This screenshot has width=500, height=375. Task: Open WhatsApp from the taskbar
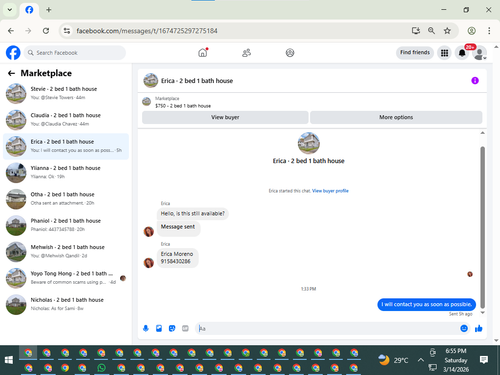(x=101, y=368)
